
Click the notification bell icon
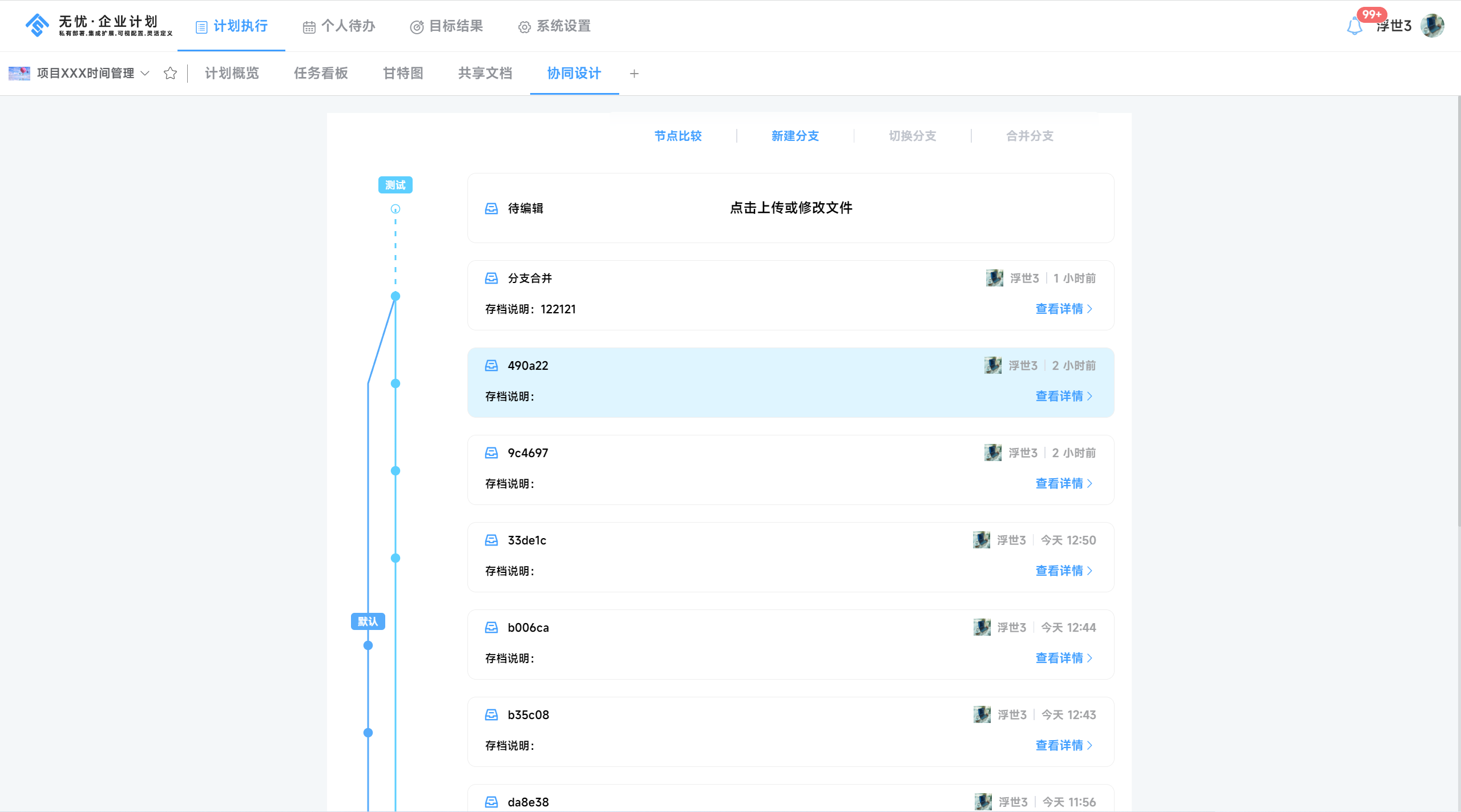click(x=1354, y=26)
